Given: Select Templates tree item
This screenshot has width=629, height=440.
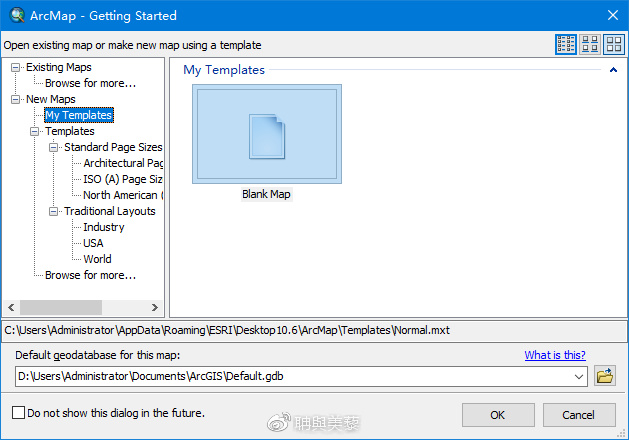Looking at the screenshot, I should [x=70, y=131].
